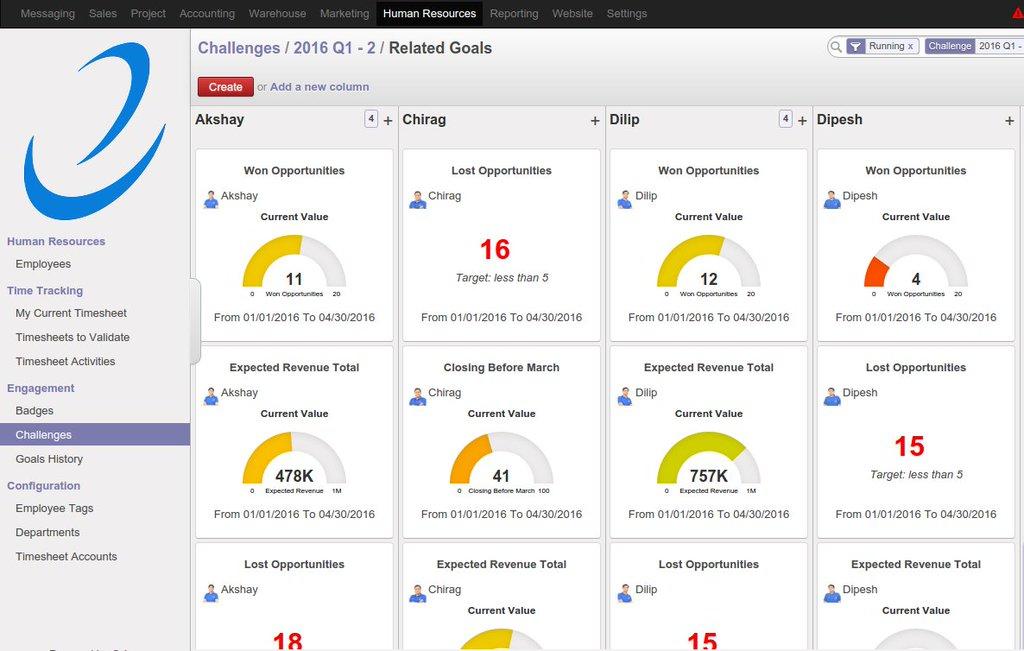Open the Marketing menu
Image resolution: width=1024 pixels, height=651 pixels.
pyautogui.click(x=344, y=13)
